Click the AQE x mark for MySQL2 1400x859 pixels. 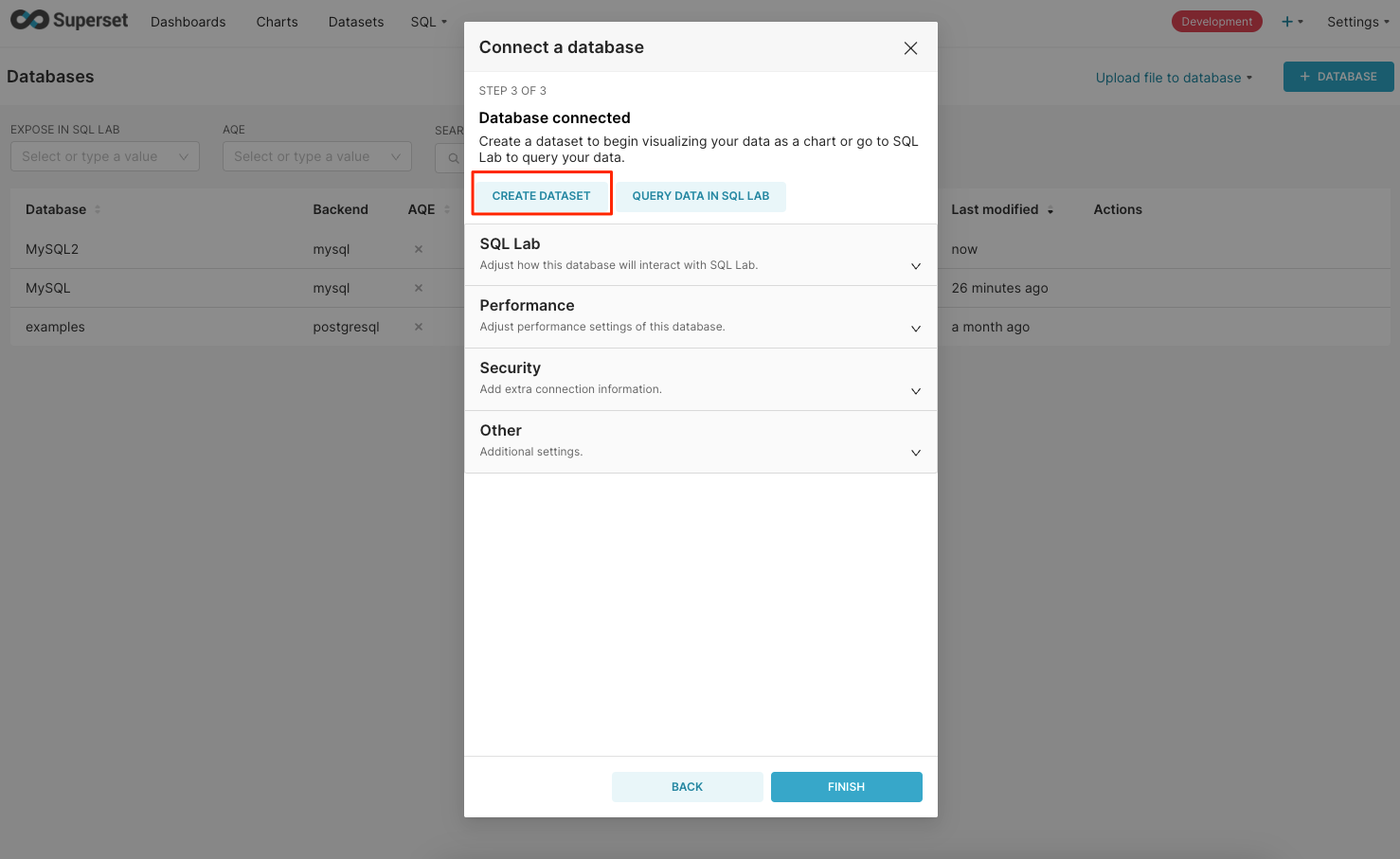[x=419, y=249]
